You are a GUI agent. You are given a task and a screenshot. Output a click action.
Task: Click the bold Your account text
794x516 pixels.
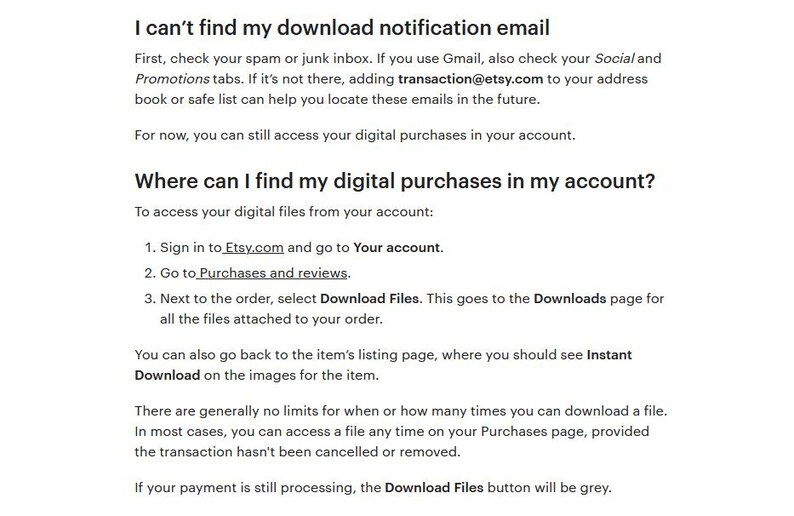click(396, 248)
